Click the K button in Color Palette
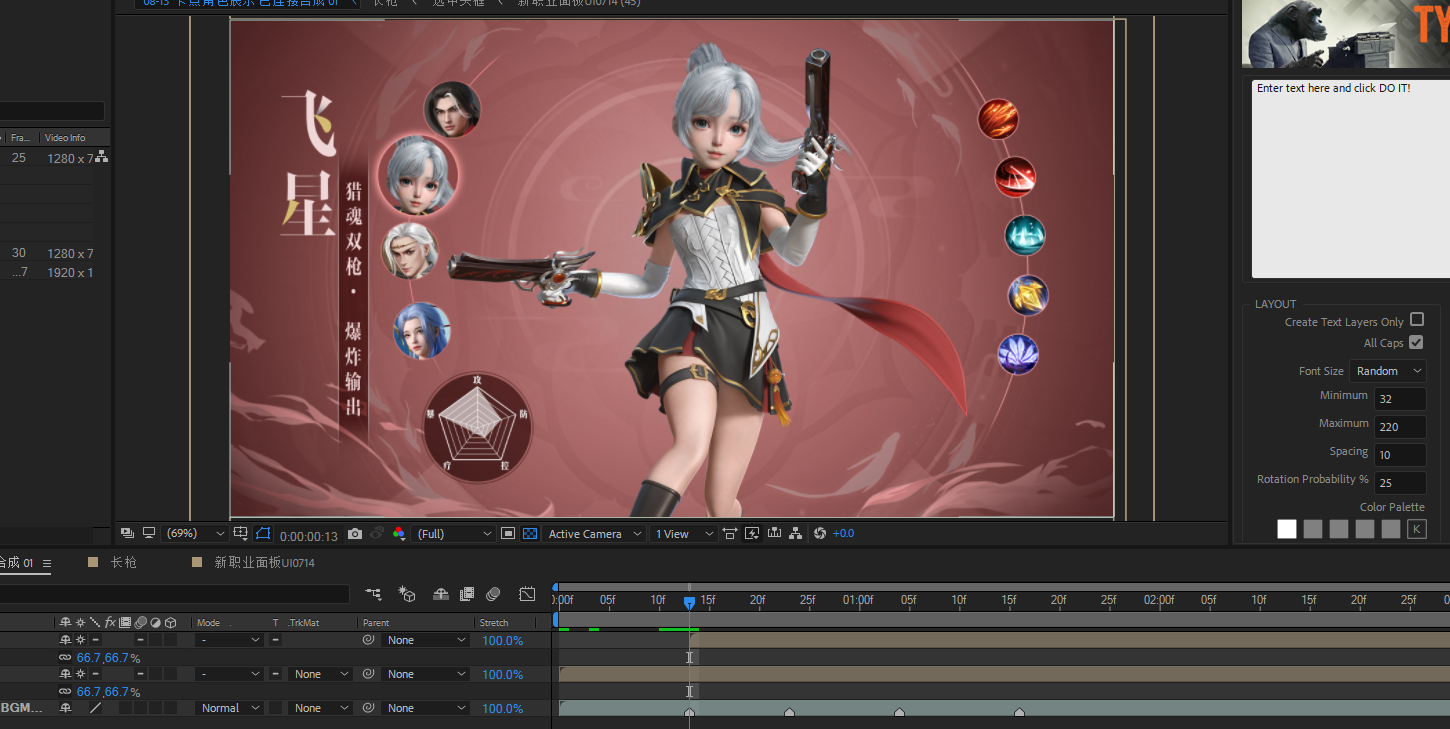 tap(1417, 529)
